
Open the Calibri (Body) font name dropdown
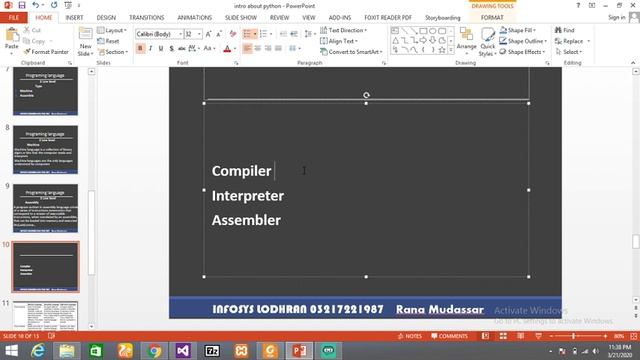(x=180, y=34)
